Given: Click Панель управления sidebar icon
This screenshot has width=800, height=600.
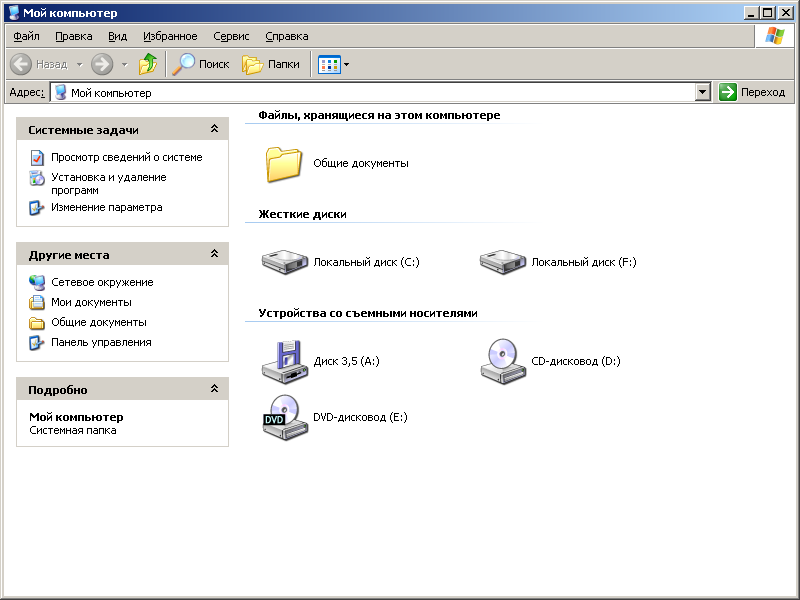Looking at the screenshot, I should [x=36, y=343].
